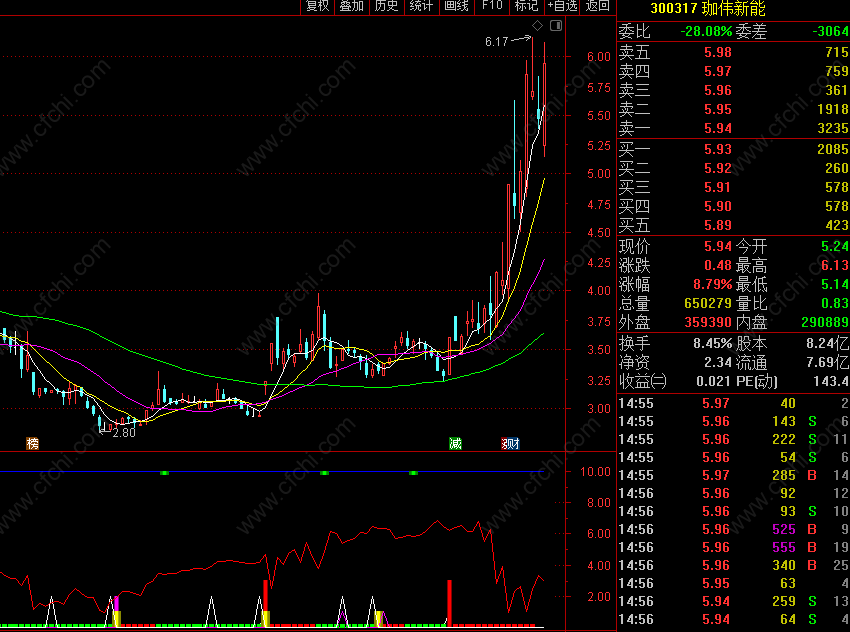
Task: Click the 外盘 359390 value
Action: 708,323
